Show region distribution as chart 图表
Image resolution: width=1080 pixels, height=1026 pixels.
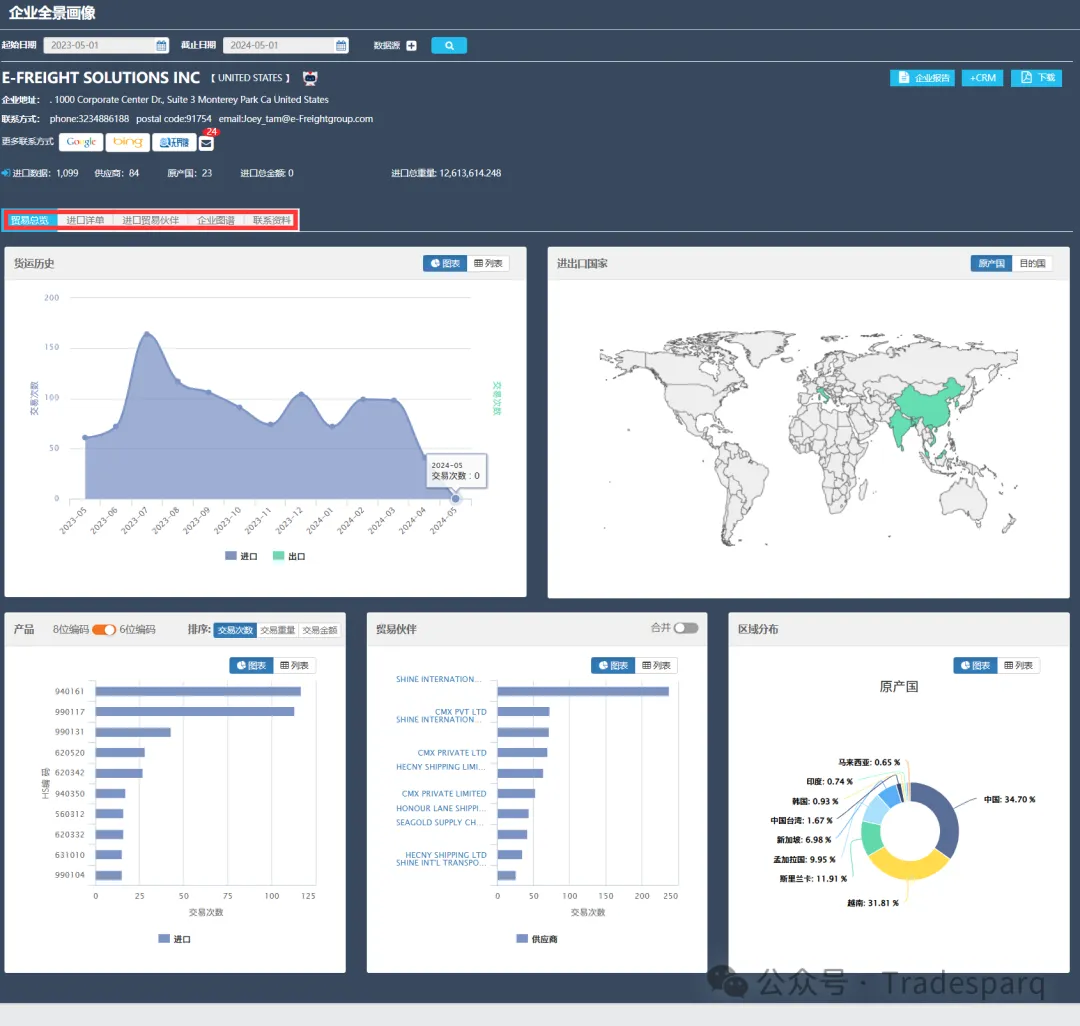point(975,665)
